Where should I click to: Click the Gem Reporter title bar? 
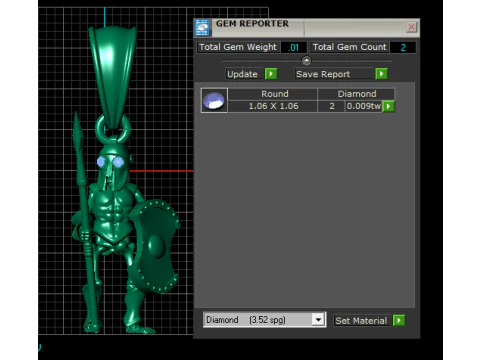(x=308, y=27)
